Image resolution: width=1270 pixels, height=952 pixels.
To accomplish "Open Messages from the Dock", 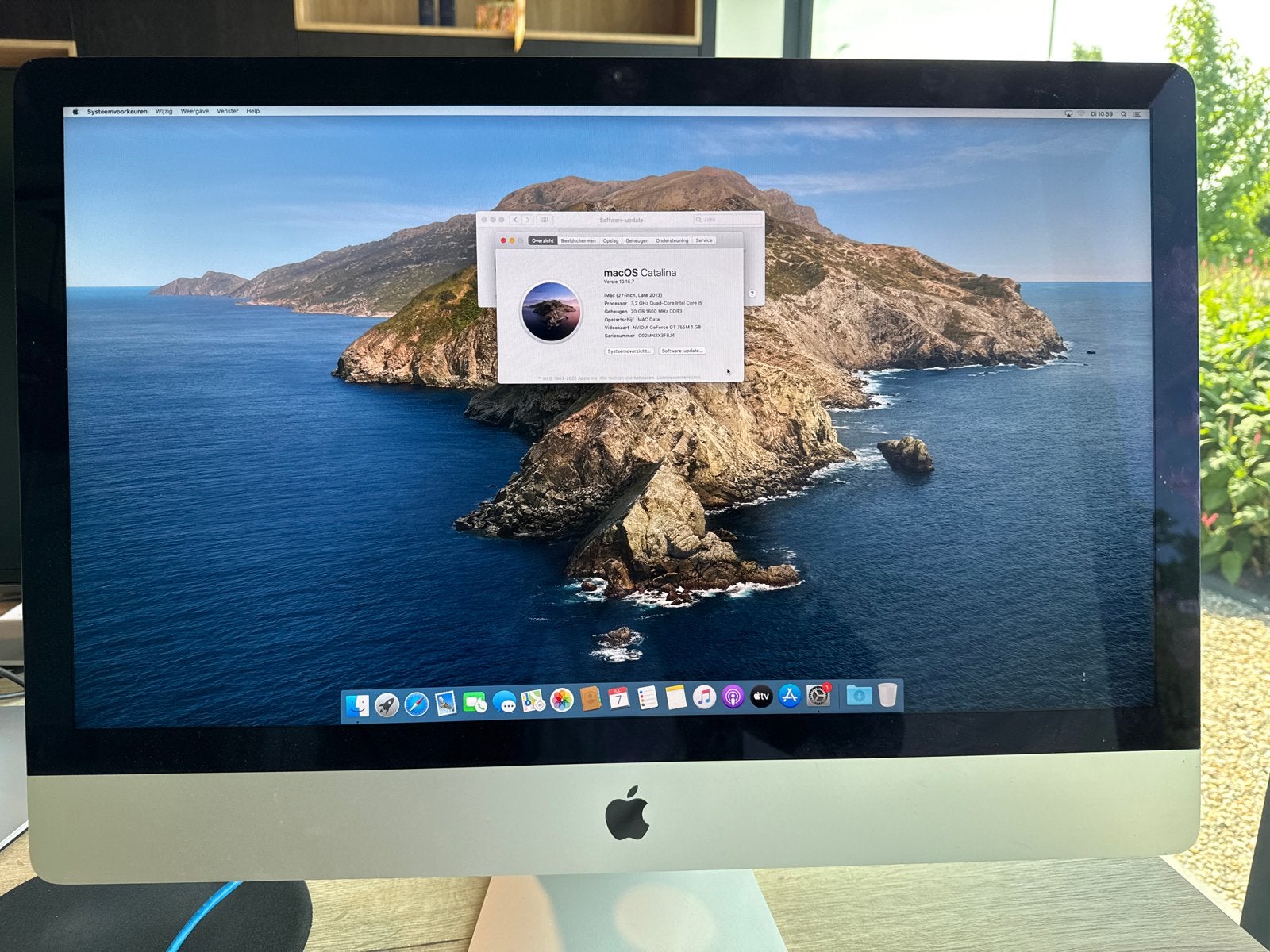I will click(x=504, y=701).
